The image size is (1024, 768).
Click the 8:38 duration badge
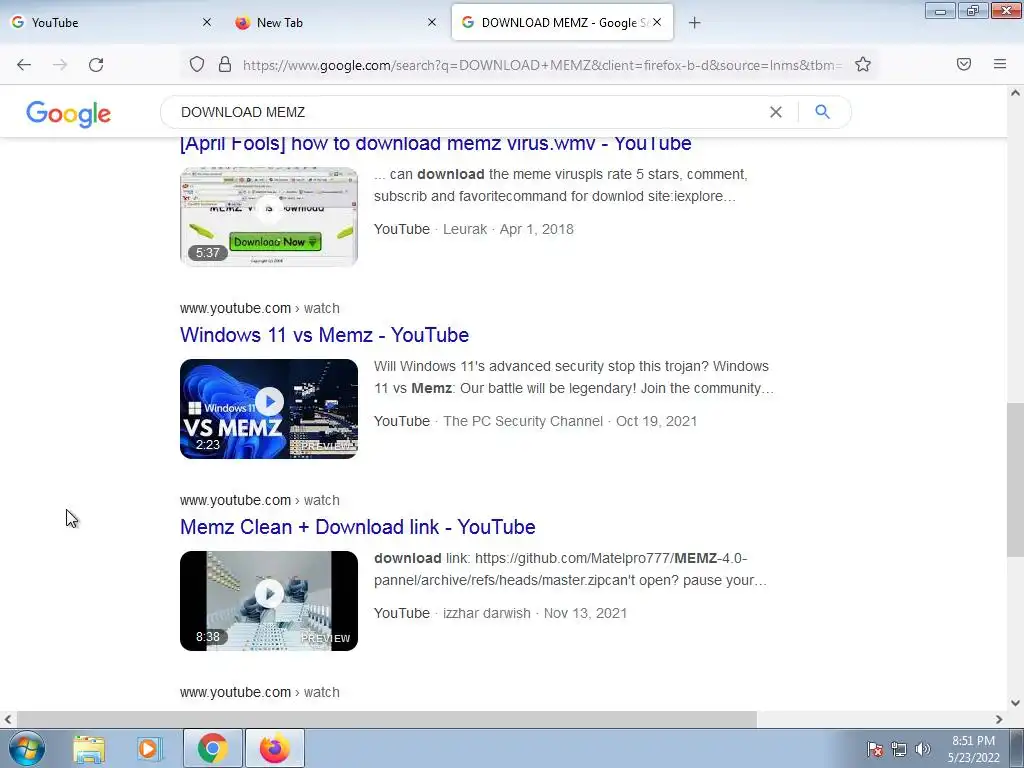tap(208, 637)
